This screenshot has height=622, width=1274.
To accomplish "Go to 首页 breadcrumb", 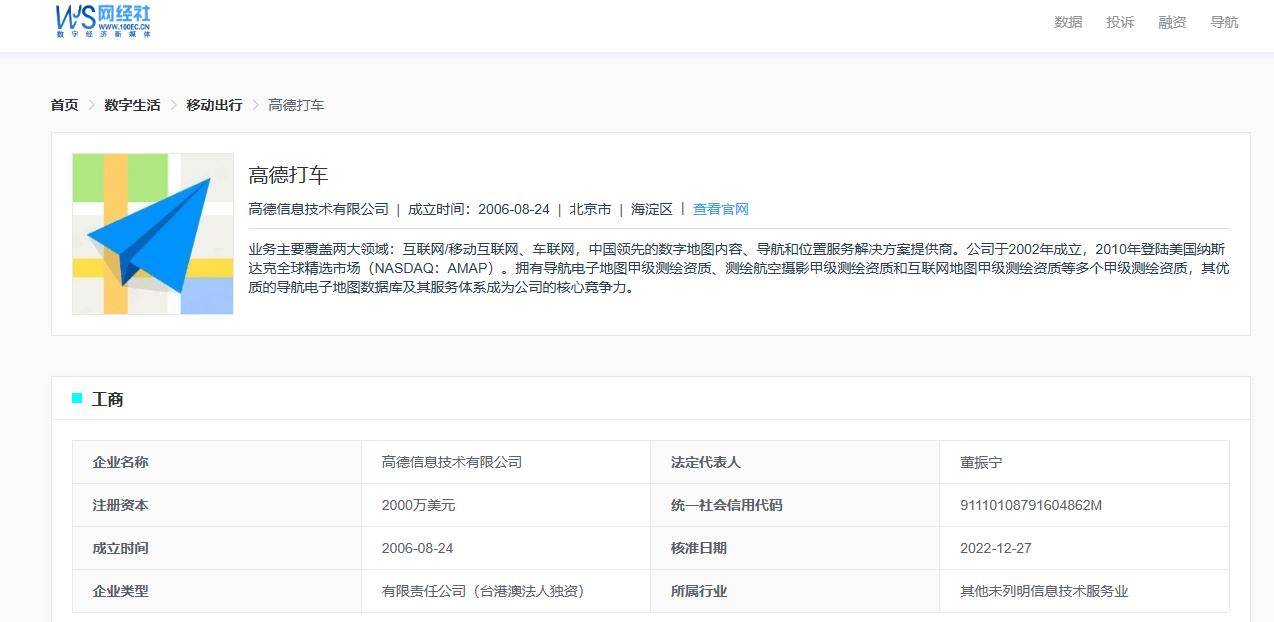I will pos(65,105).
